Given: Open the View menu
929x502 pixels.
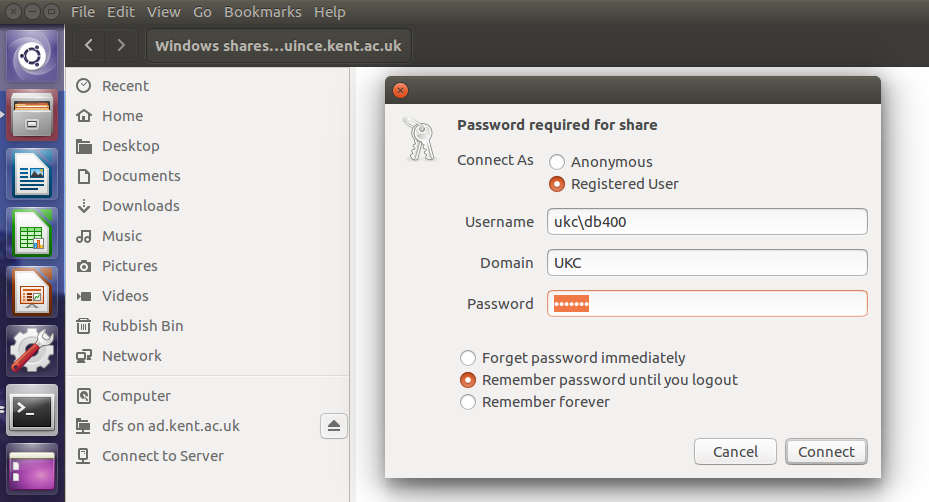Looking at the screenshot, I should pyautogui.click(x=164, y=12).
